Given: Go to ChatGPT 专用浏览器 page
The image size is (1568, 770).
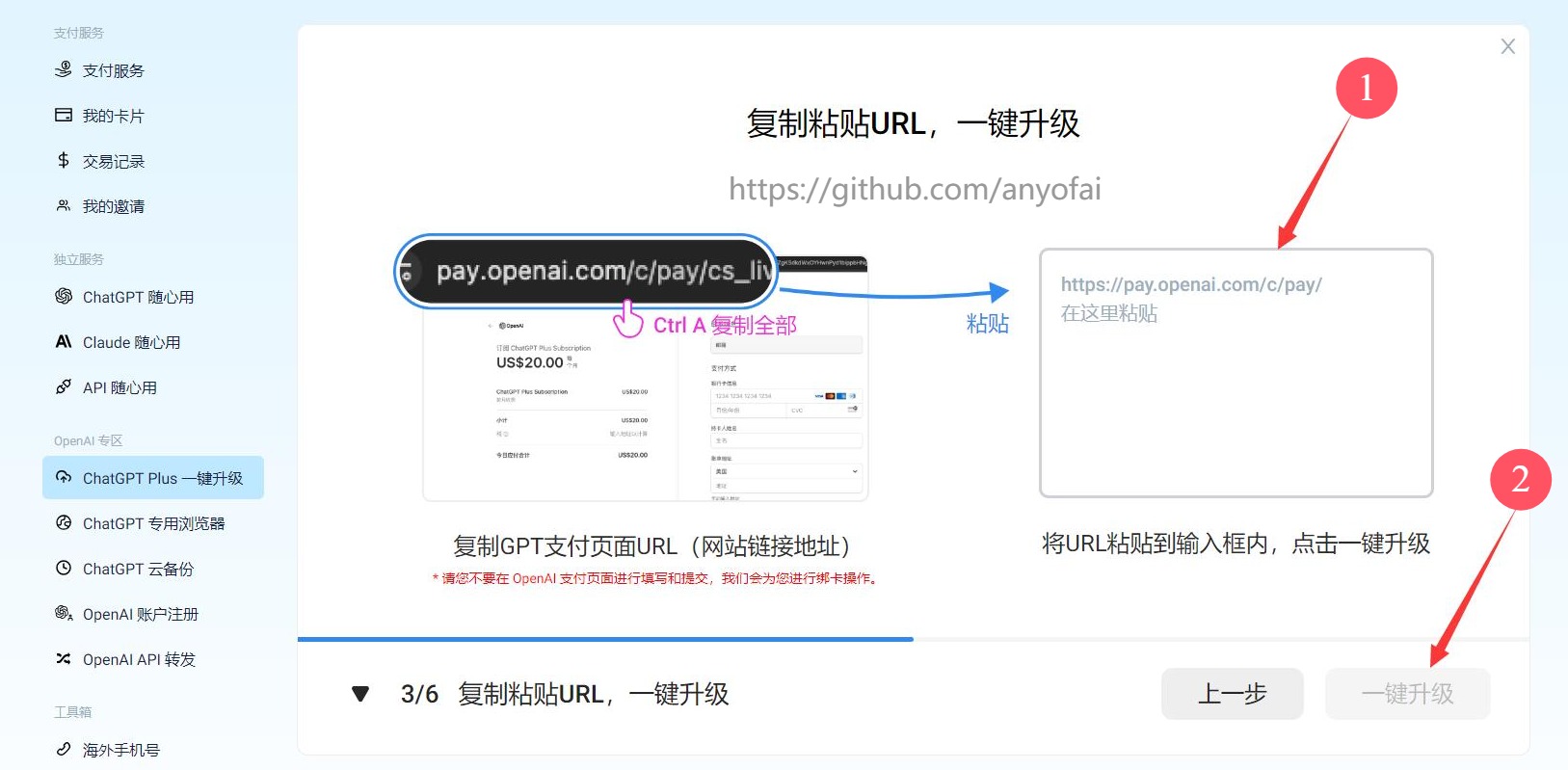Looking at the screenshot, I should (x=153, y=523).
